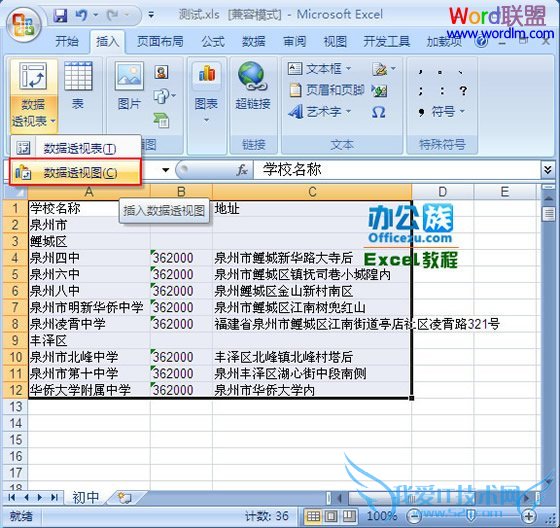560x528 pixels.
Task: Insert an Omega symbol
Action: (378, 112)
